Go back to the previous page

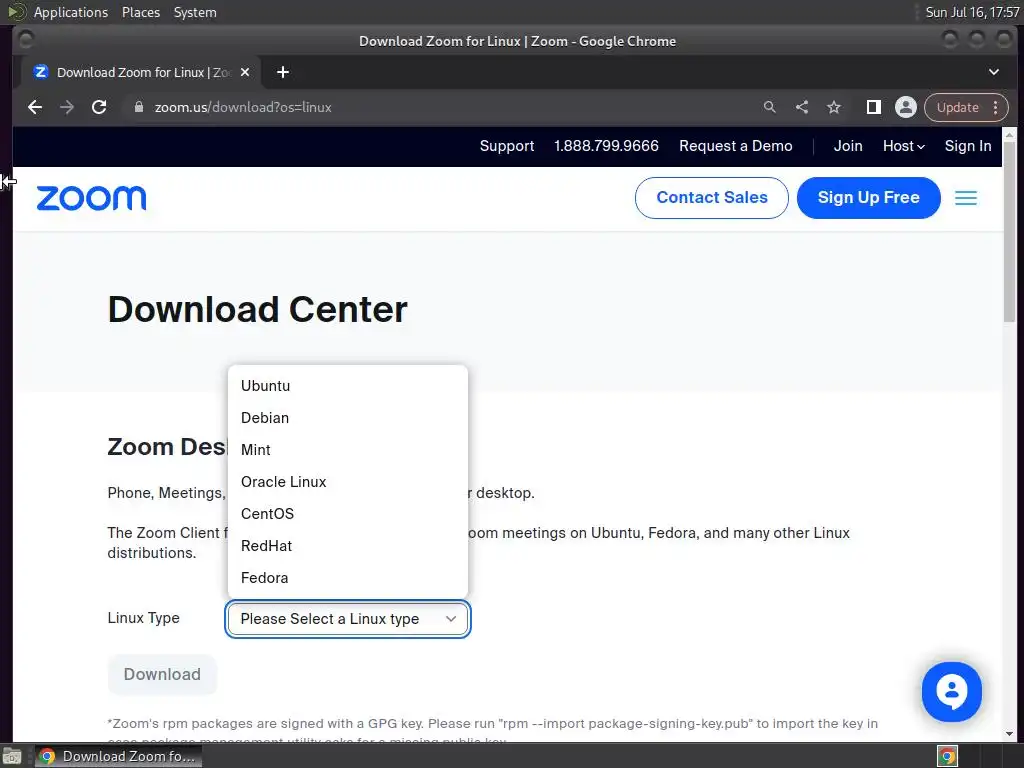[35, 107]
